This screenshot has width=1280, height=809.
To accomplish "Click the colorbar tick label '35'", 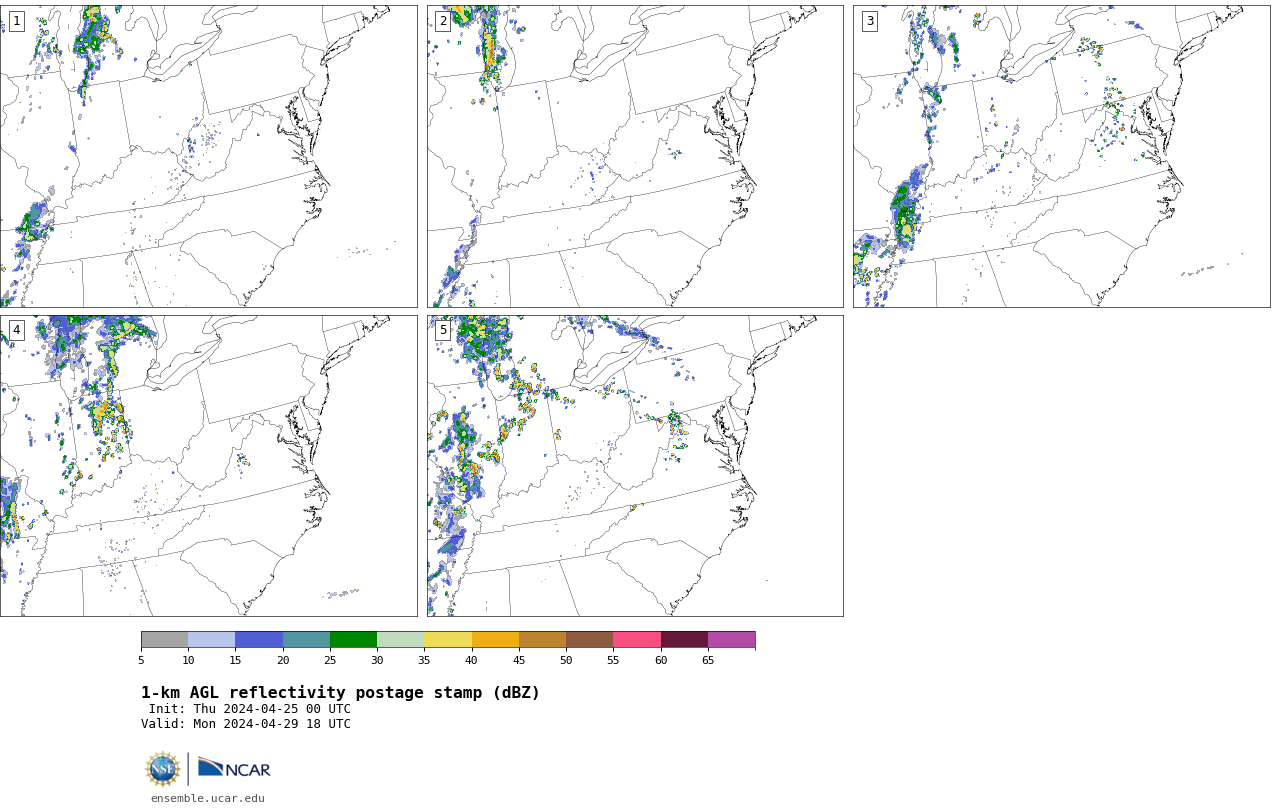I will pos(424,660).
